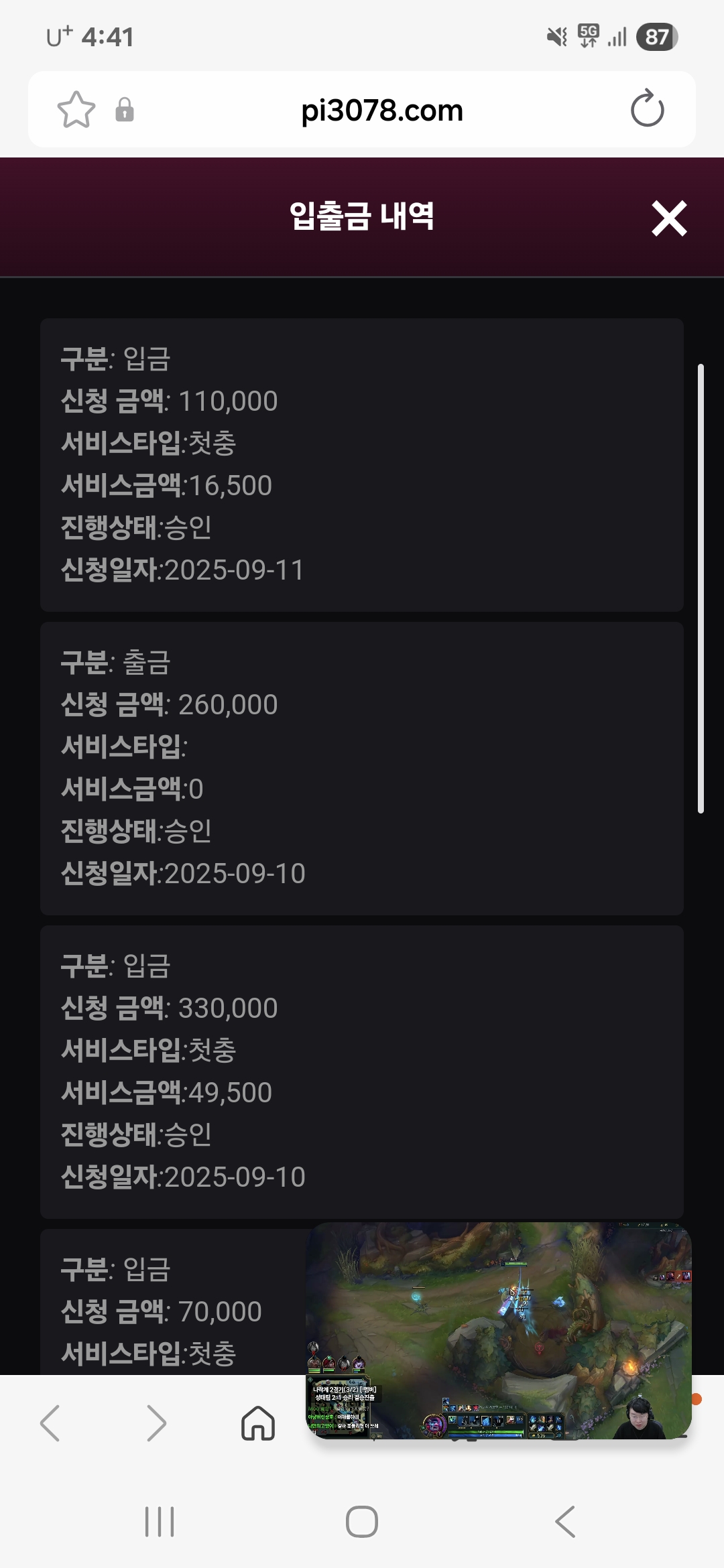Select the 260,000 출금 entry
Viewport: 724px width, 1568px height.
(x=362, y=768)
